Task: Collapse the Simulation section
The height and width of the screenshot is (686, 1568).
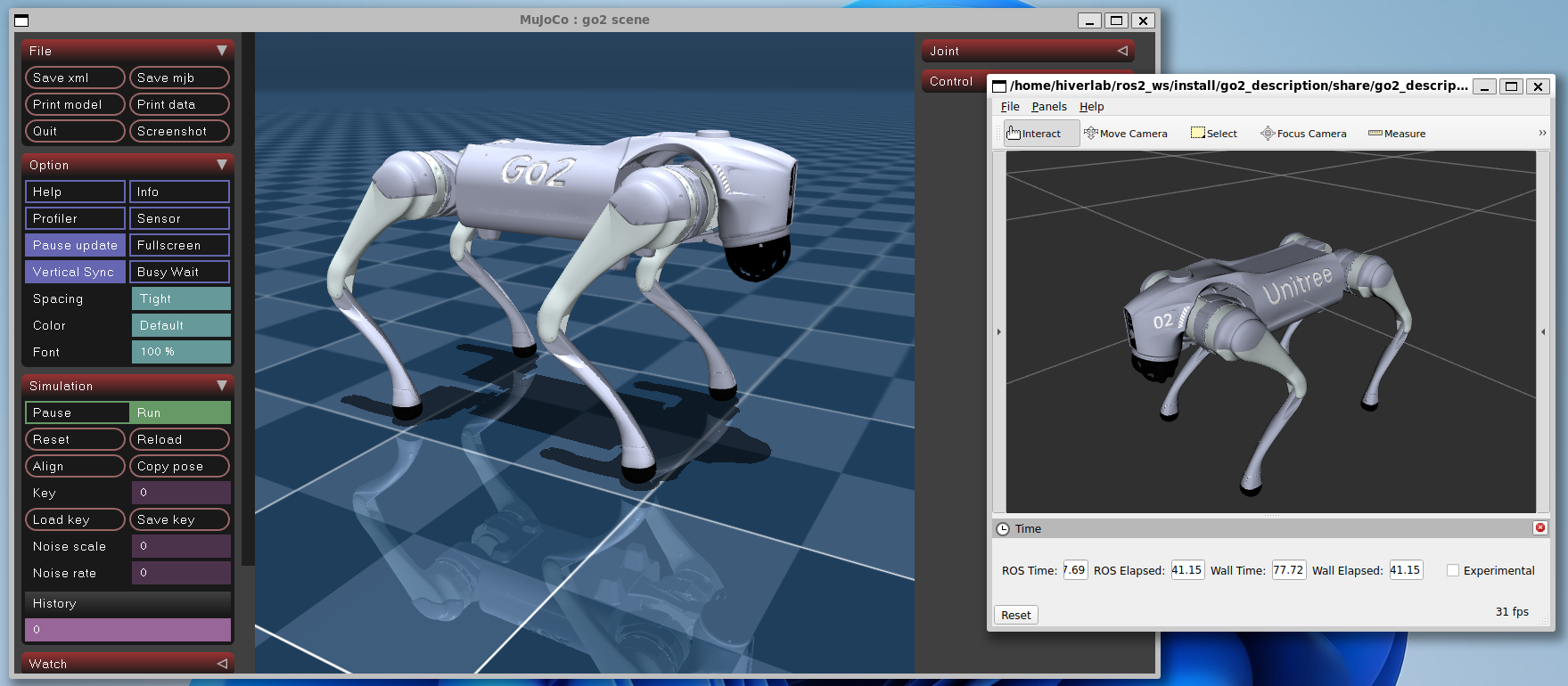Action: pyautogui.click(x=127, y=386)
